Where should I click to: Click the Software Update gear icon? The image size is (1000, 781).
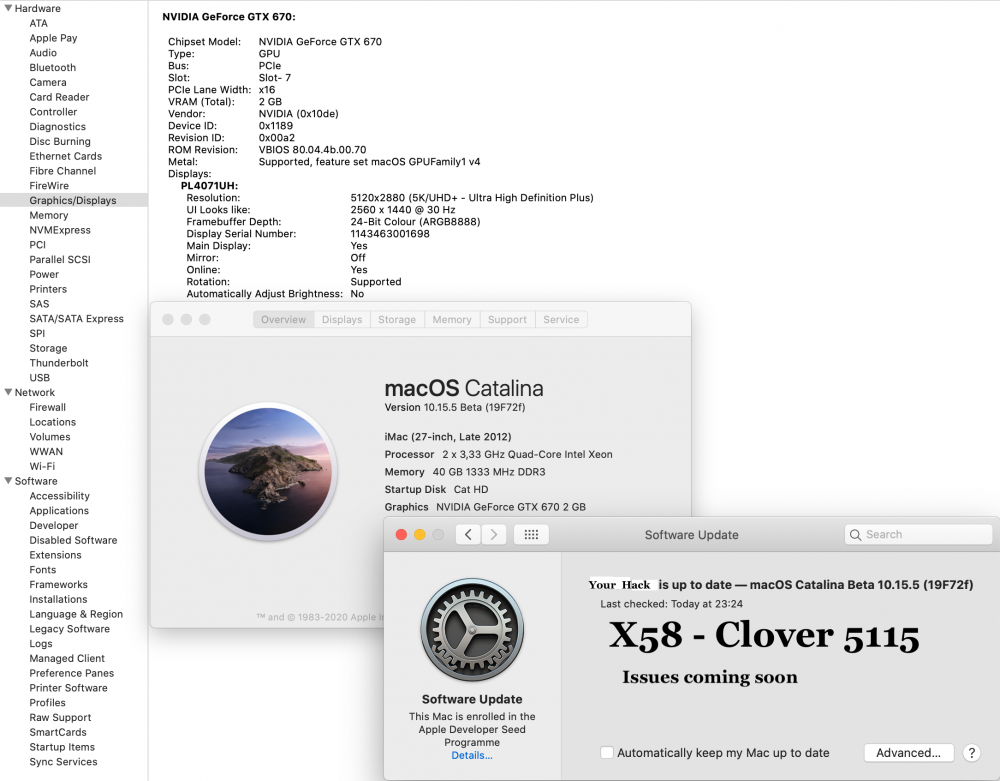[472, 630]
